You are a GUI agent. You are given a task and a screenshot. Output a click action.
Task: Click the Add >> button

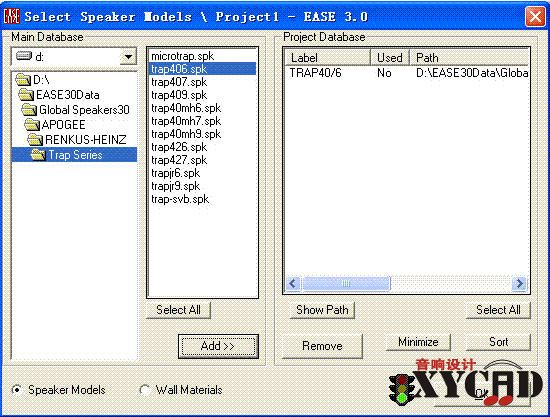(x=218, y=346)
